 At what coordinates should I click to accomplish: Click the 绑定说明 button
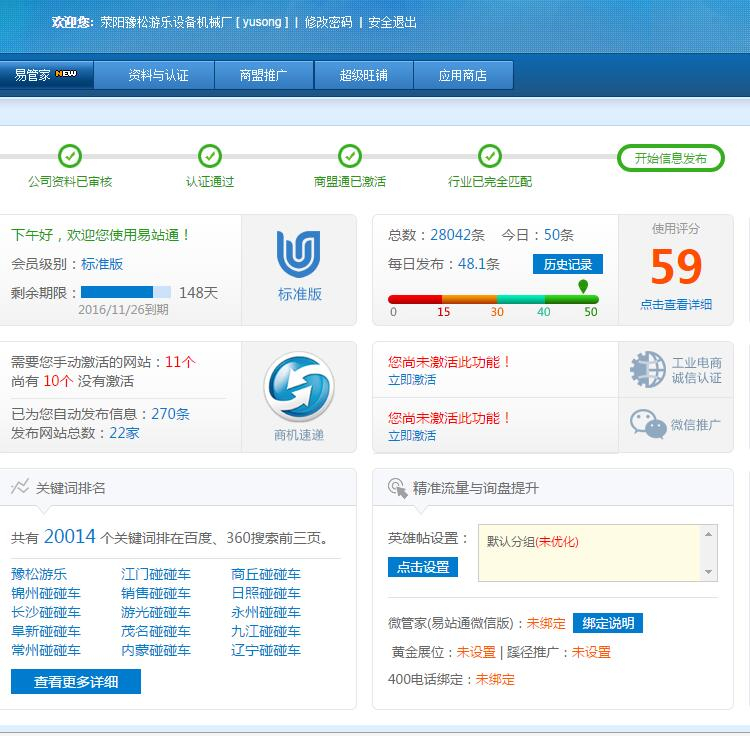coord(608,623)
